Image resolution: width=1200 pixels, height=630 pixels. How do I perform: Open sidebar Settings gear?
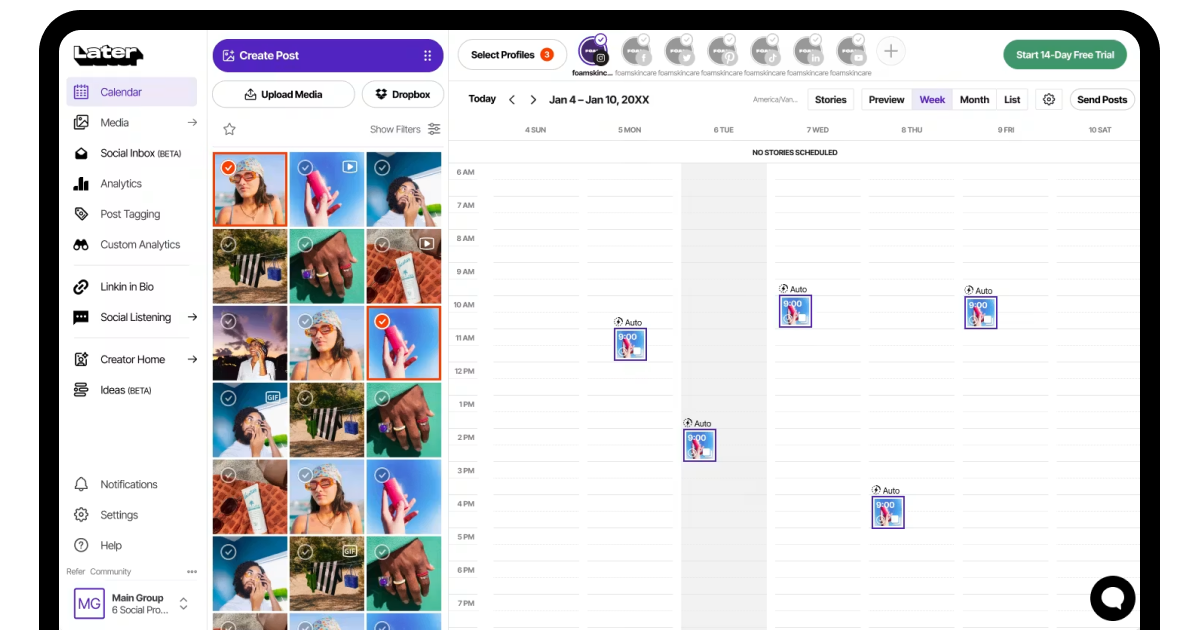[81, 515]
